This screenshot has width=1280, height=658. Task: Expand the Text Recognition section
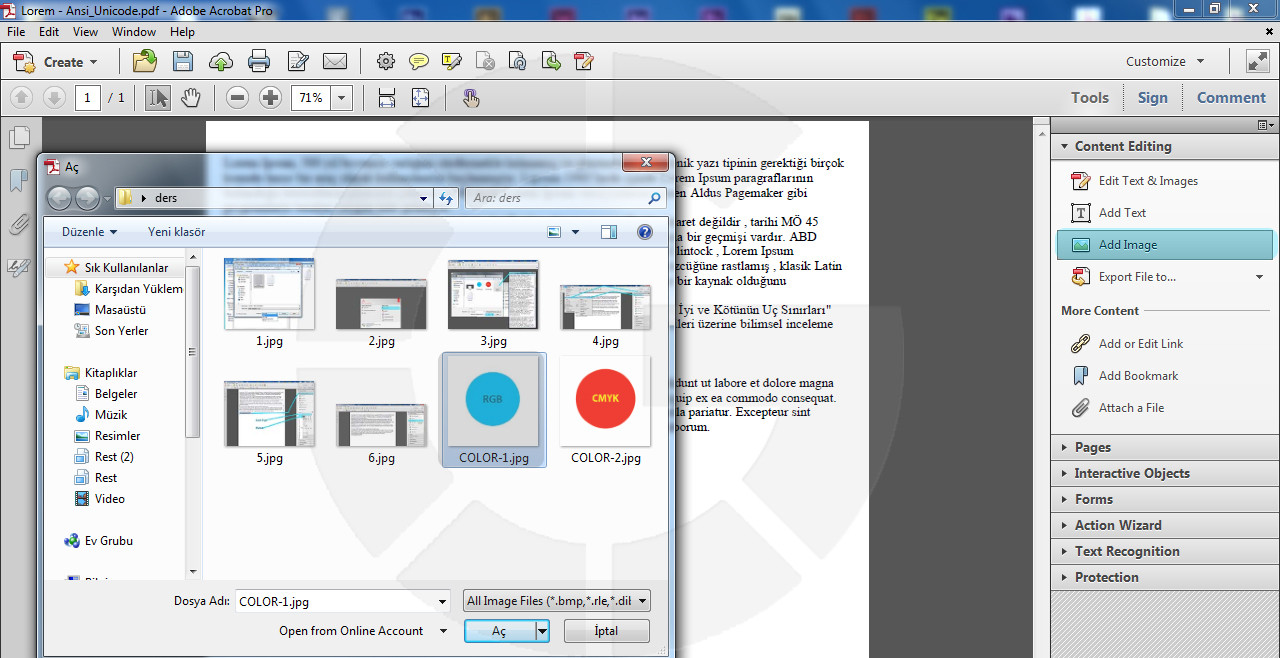1164,551
